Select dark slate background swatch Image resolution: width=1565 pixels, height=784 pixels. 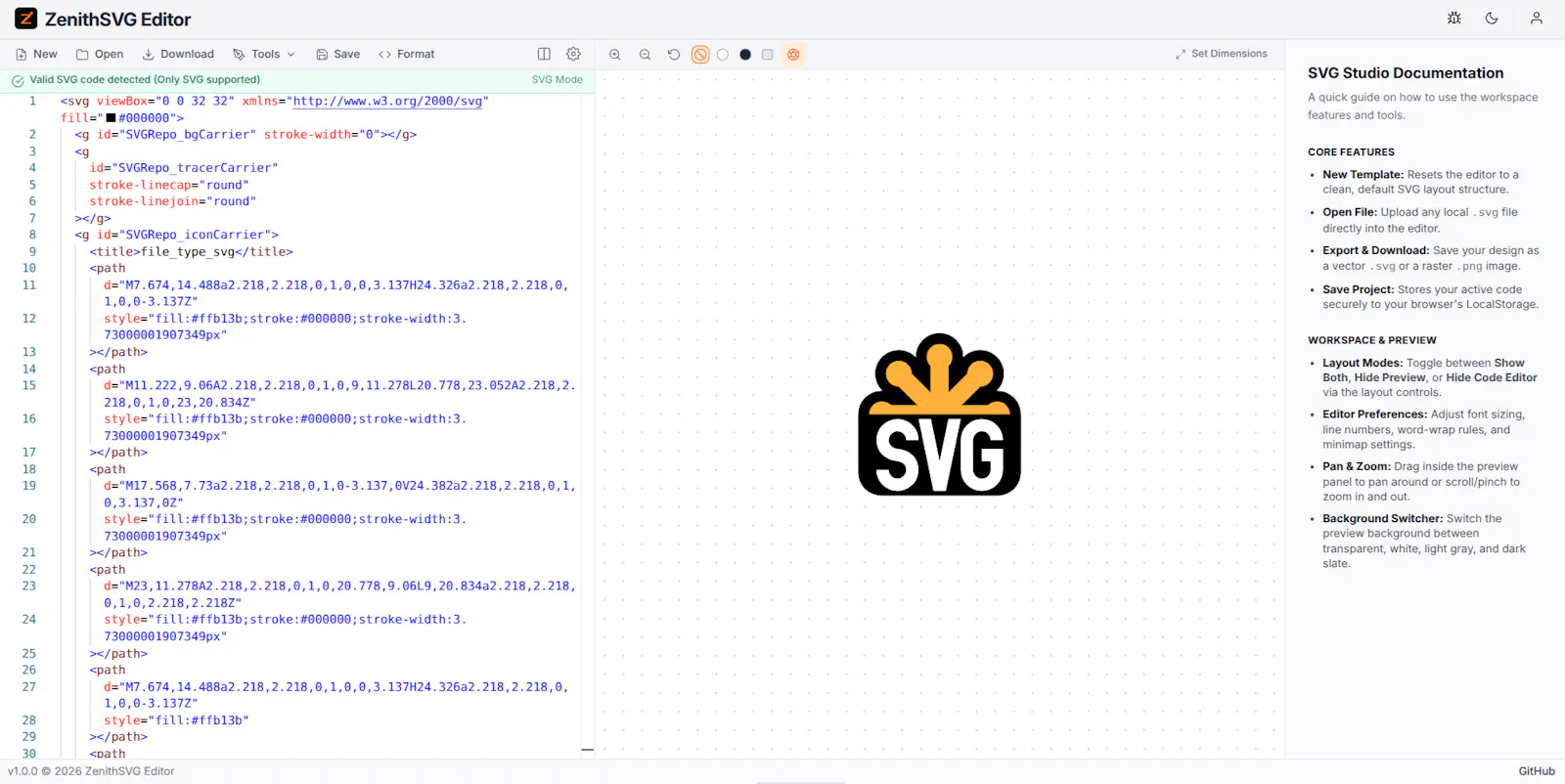pyautogui.click(x=745, y=55)
